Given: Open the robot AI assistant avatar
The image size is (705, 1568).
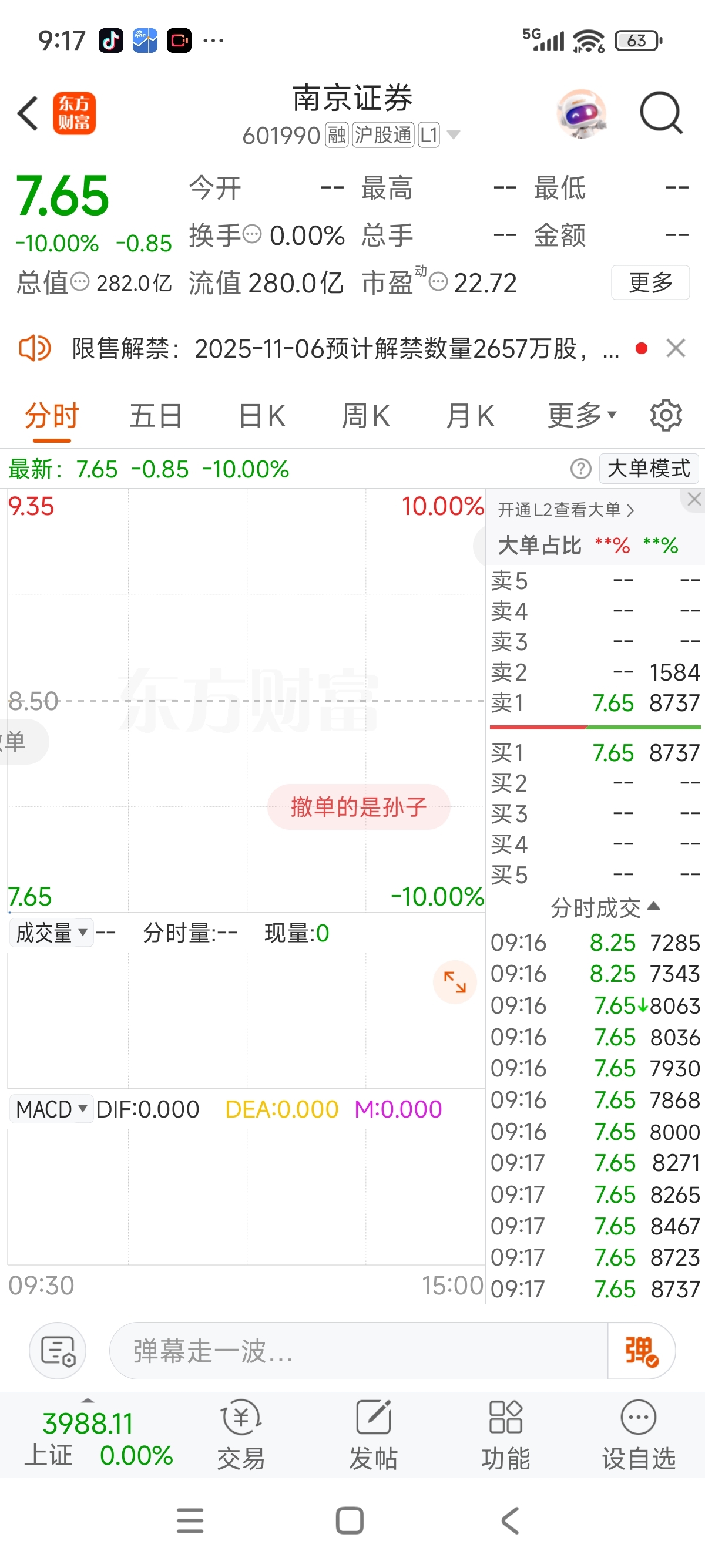Looking at the screenshot, I should coord(582,113).
